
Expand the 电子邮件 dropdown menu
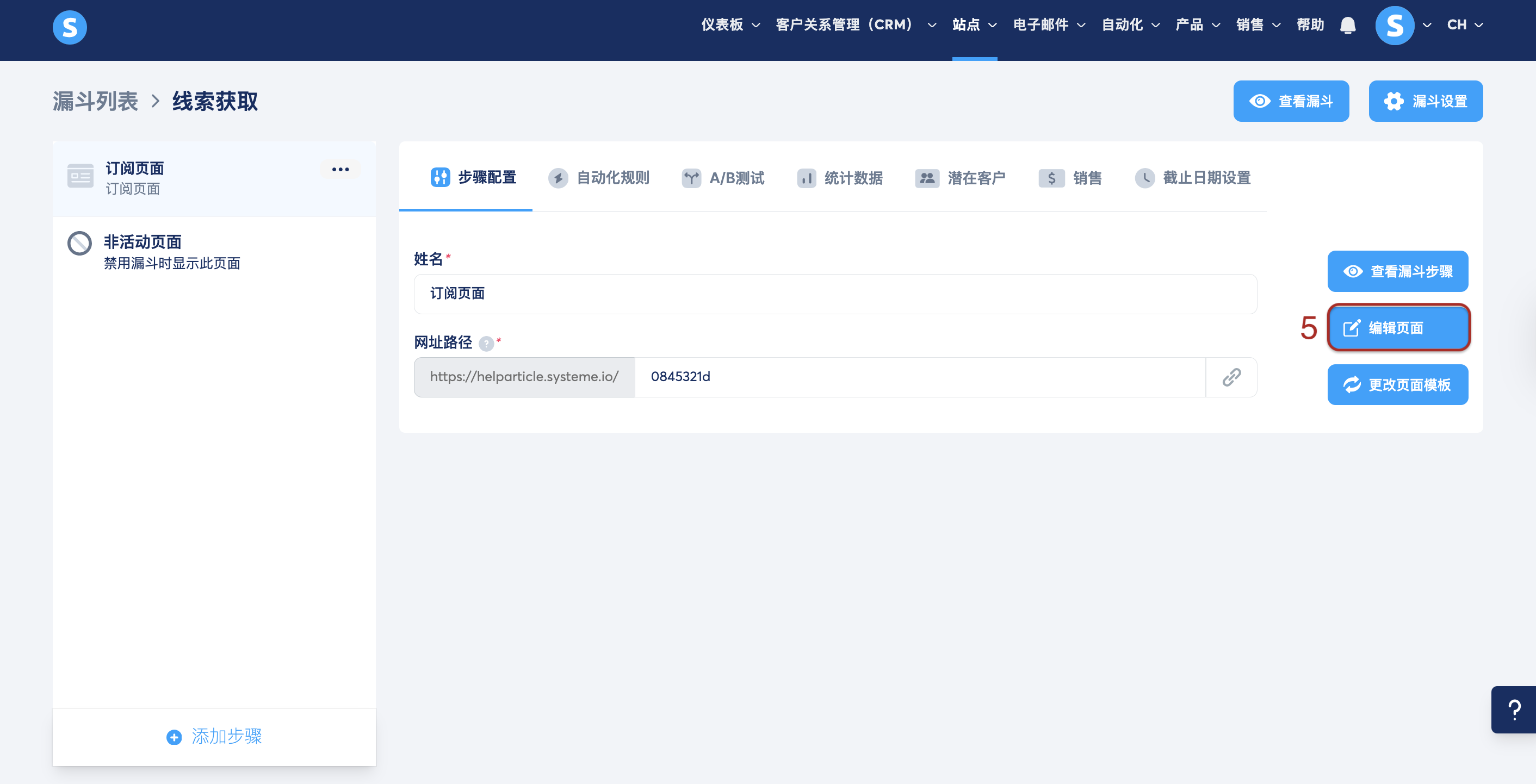tap(1049, 24)
